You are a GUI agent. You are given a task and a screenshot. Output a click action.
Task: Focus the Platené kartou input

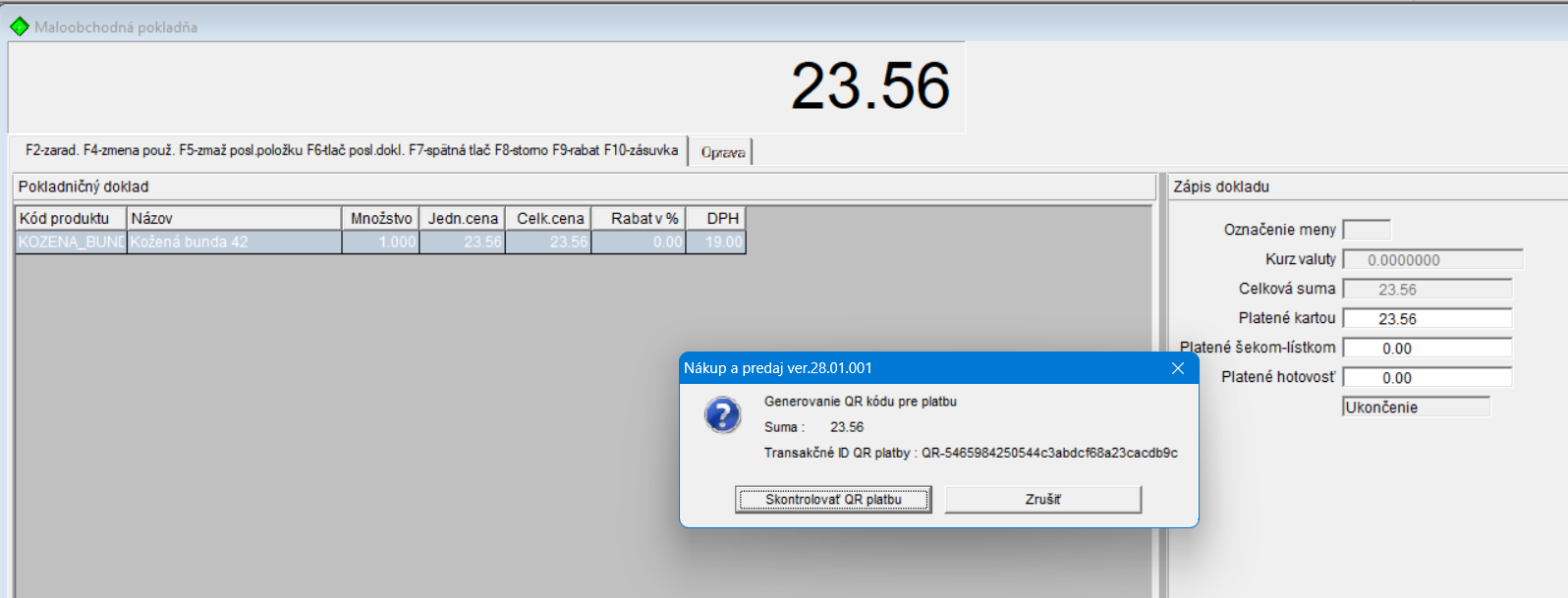(1427, 319)
